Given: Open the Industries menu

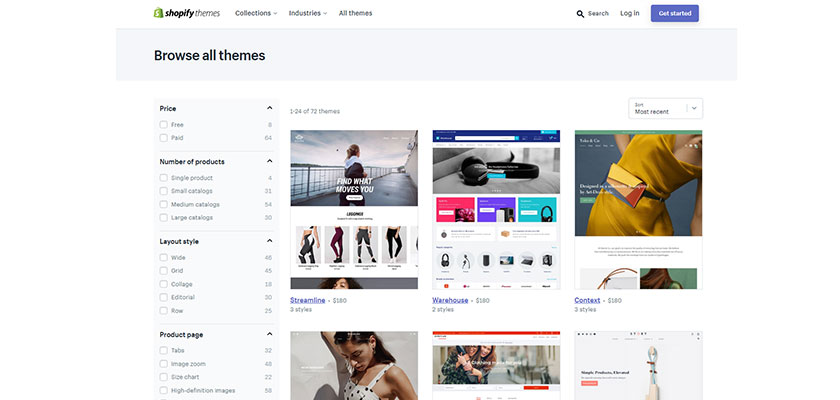Looking at the screenshot, I should pos(308,13).
